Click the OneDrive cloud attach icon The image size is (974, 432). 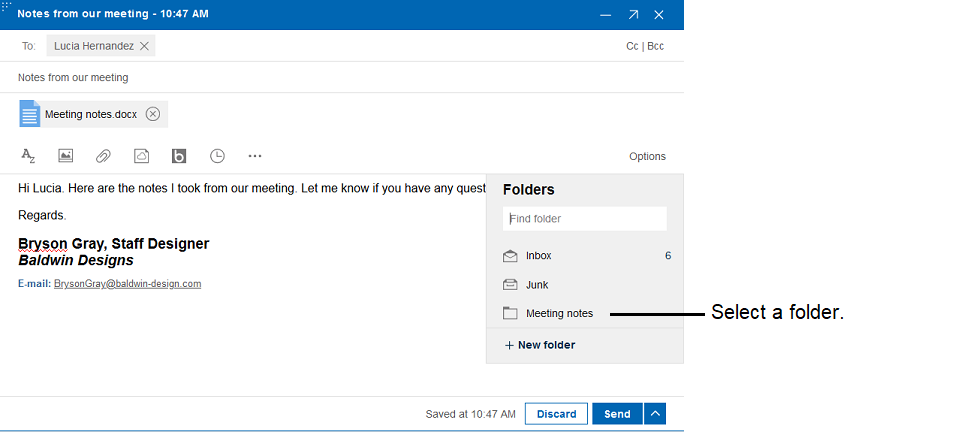141,156
